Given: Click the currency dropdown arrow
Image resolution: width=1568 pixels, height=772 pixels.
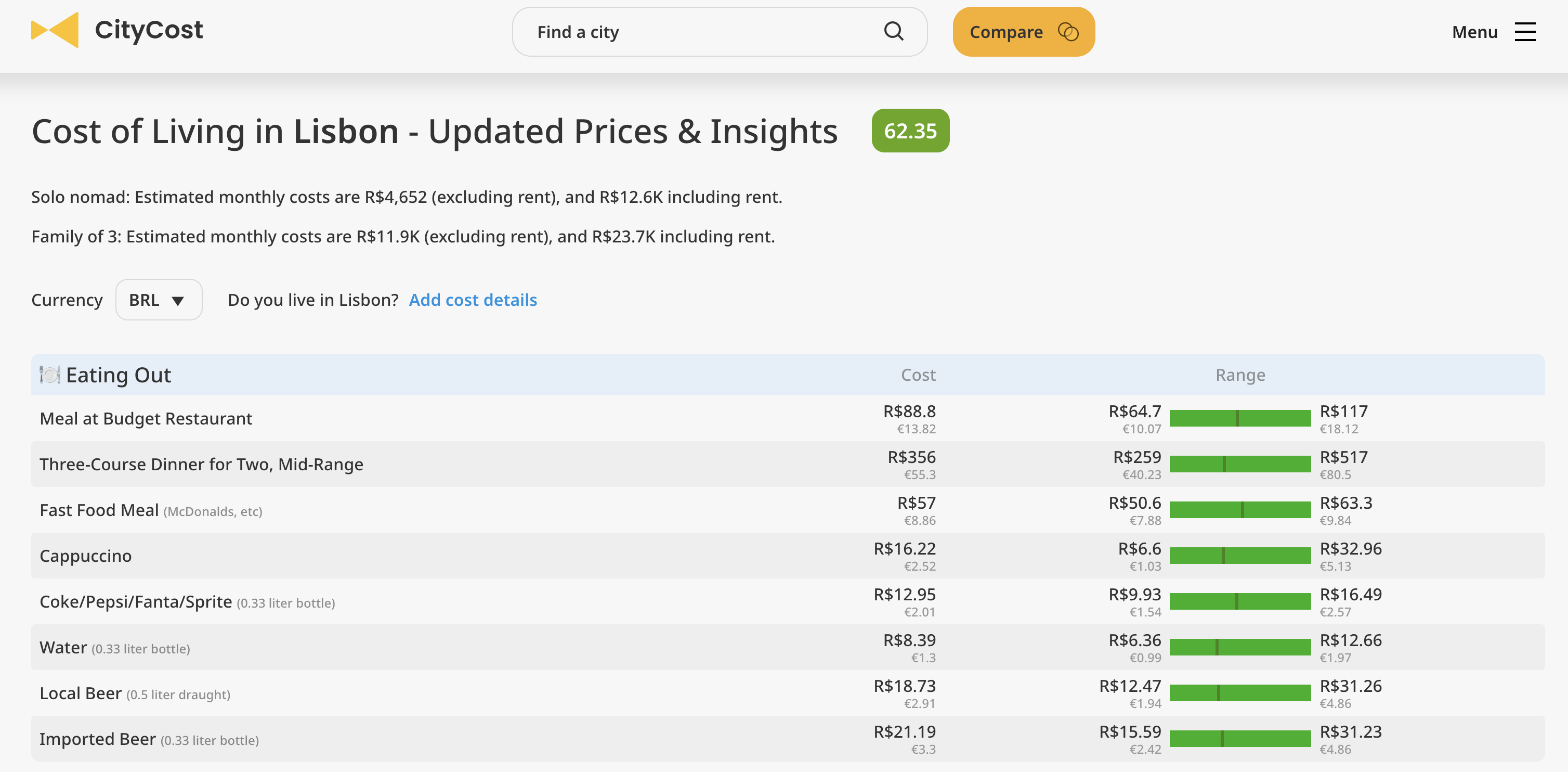Looking at the screenshot, I should pos(178,301).
